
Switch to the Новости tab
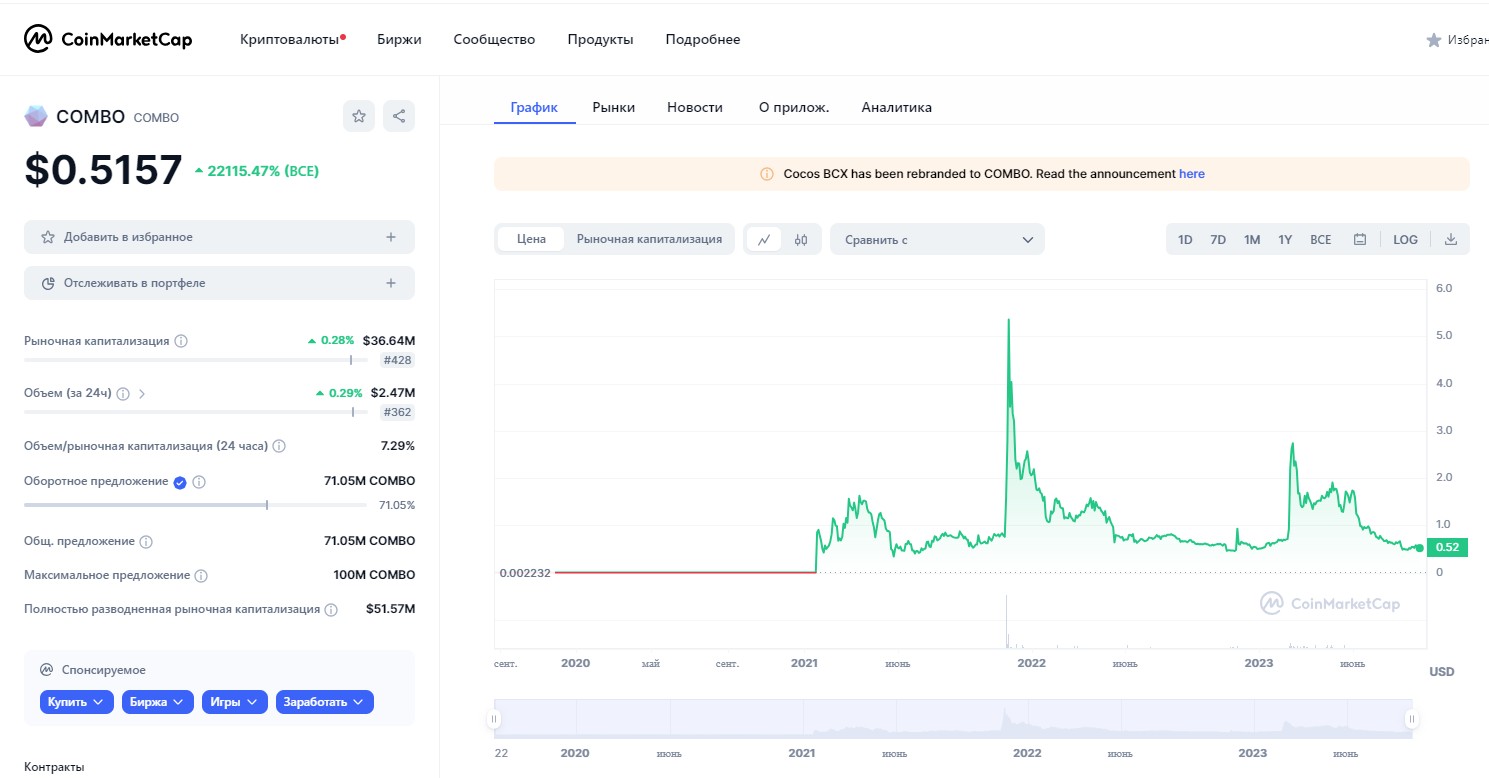point(695,107)
